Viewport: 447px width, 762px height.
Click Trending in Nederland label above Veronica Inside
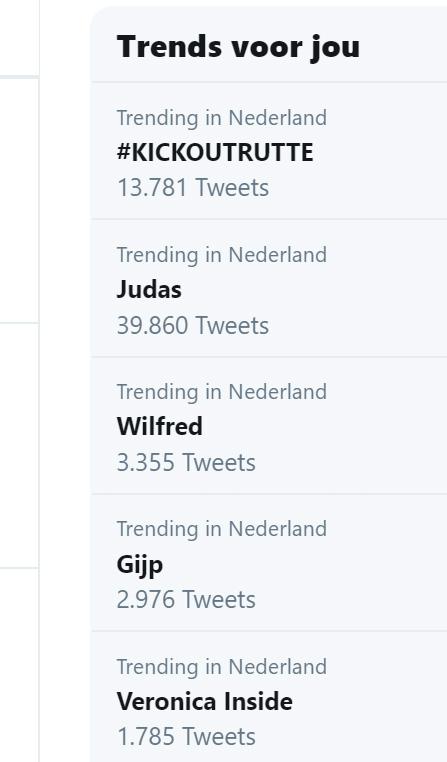click(222, 667)
